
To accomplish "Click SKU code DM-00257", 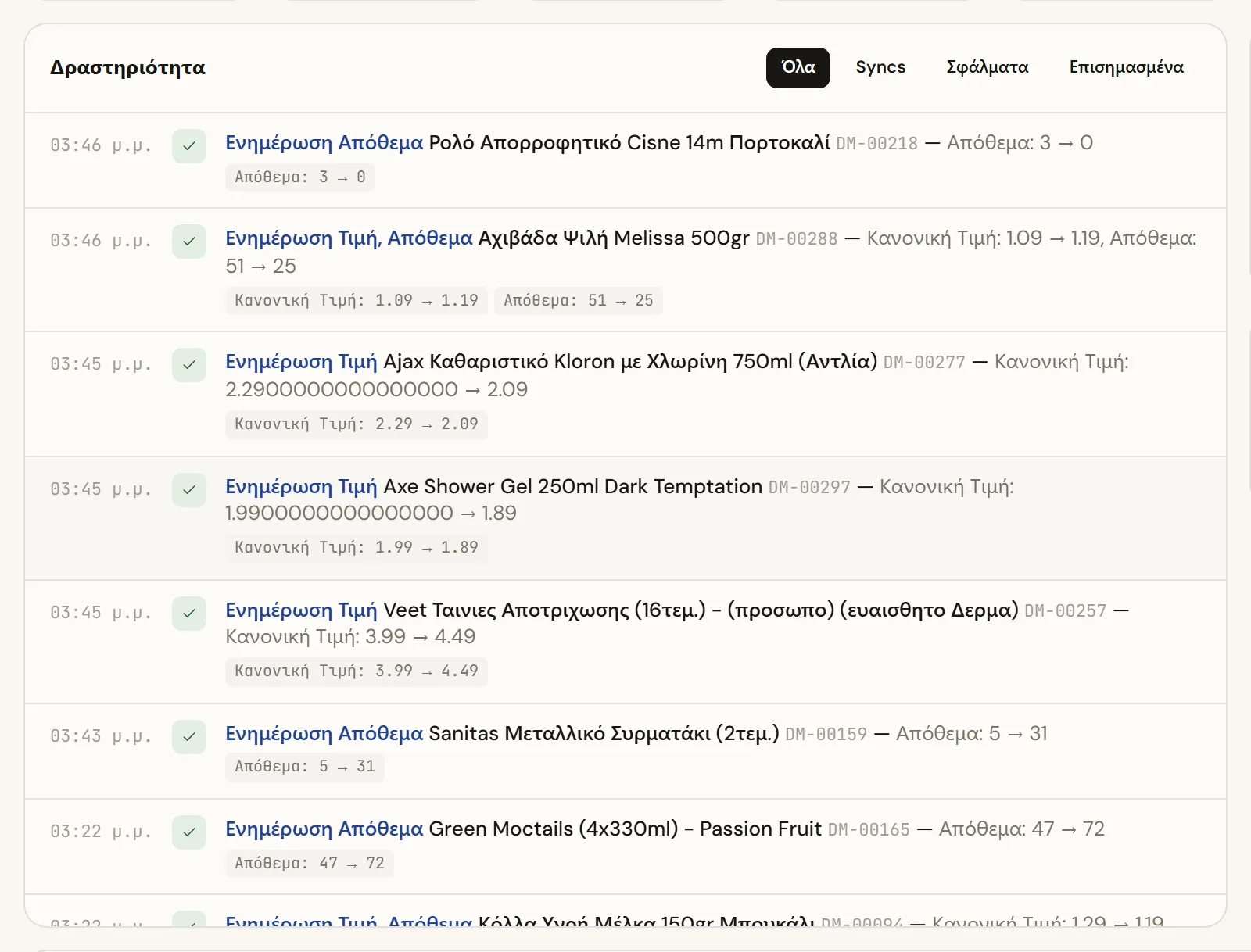I will coord(1066,611).
